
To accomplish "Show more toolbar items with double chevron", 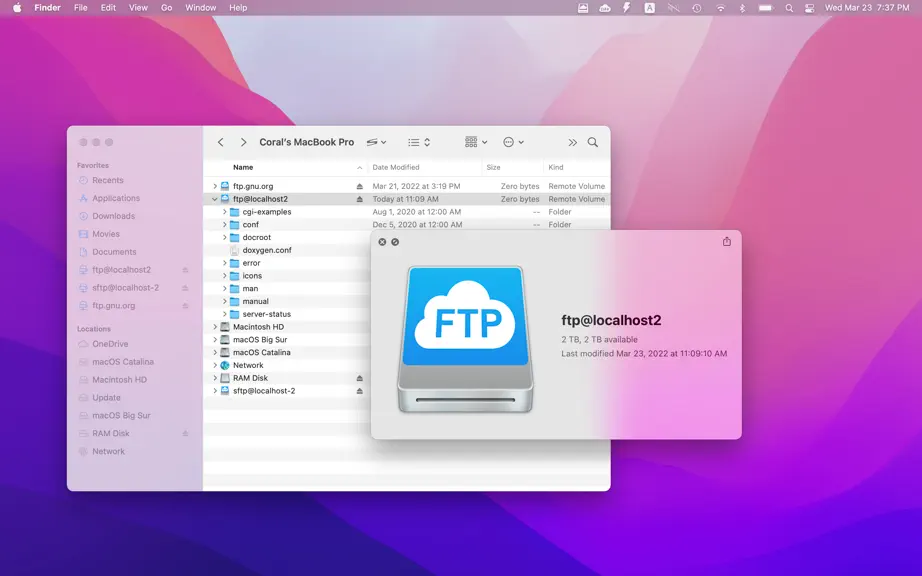I will 572,142.
